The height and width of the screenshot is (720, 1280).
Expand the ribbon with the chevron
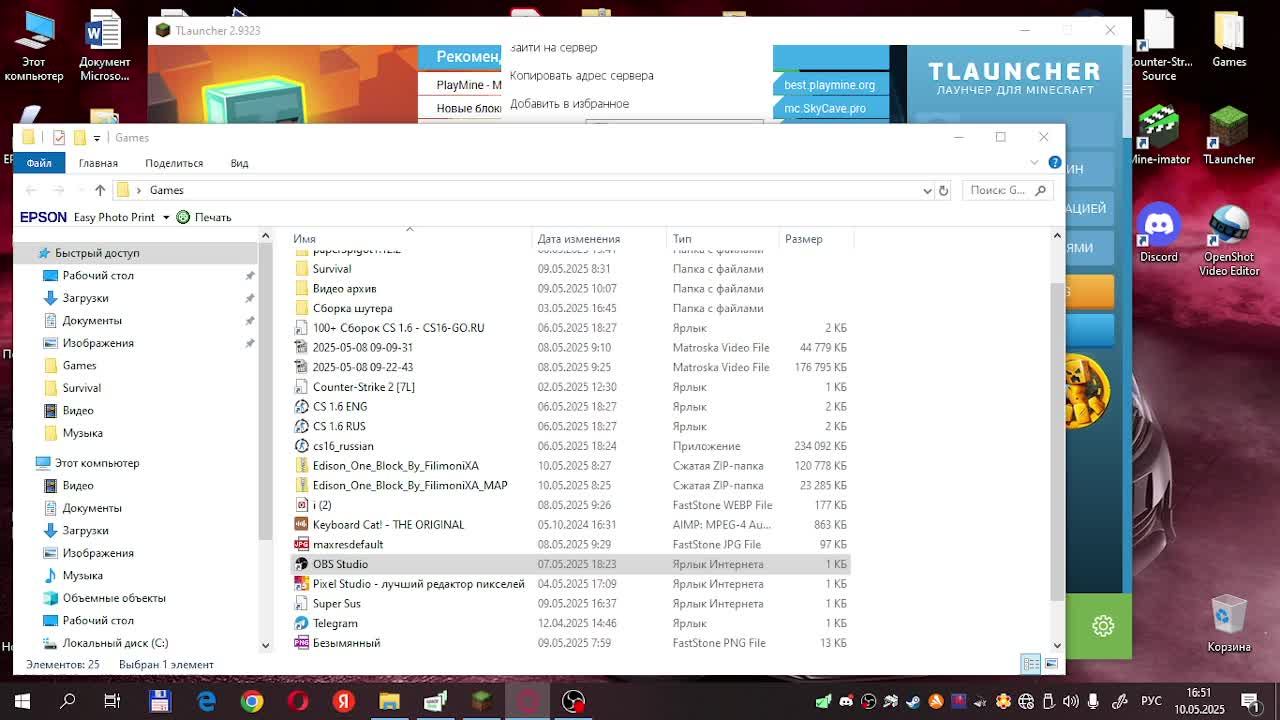[x=1034, y=162]
